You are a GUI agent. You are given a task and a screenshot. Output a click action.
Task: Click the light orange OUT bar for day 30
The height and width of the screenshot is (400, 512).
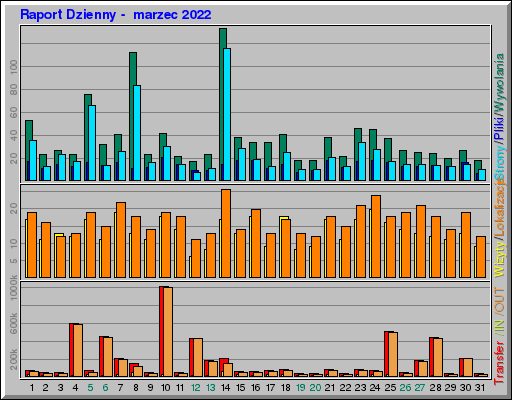[x=468, y=368]
